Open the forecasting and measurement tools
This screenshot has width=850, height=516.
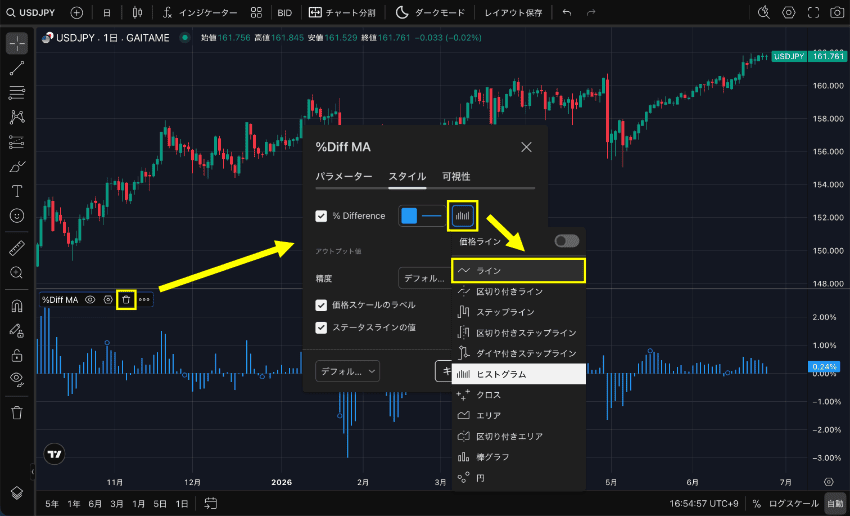point(17,142)
